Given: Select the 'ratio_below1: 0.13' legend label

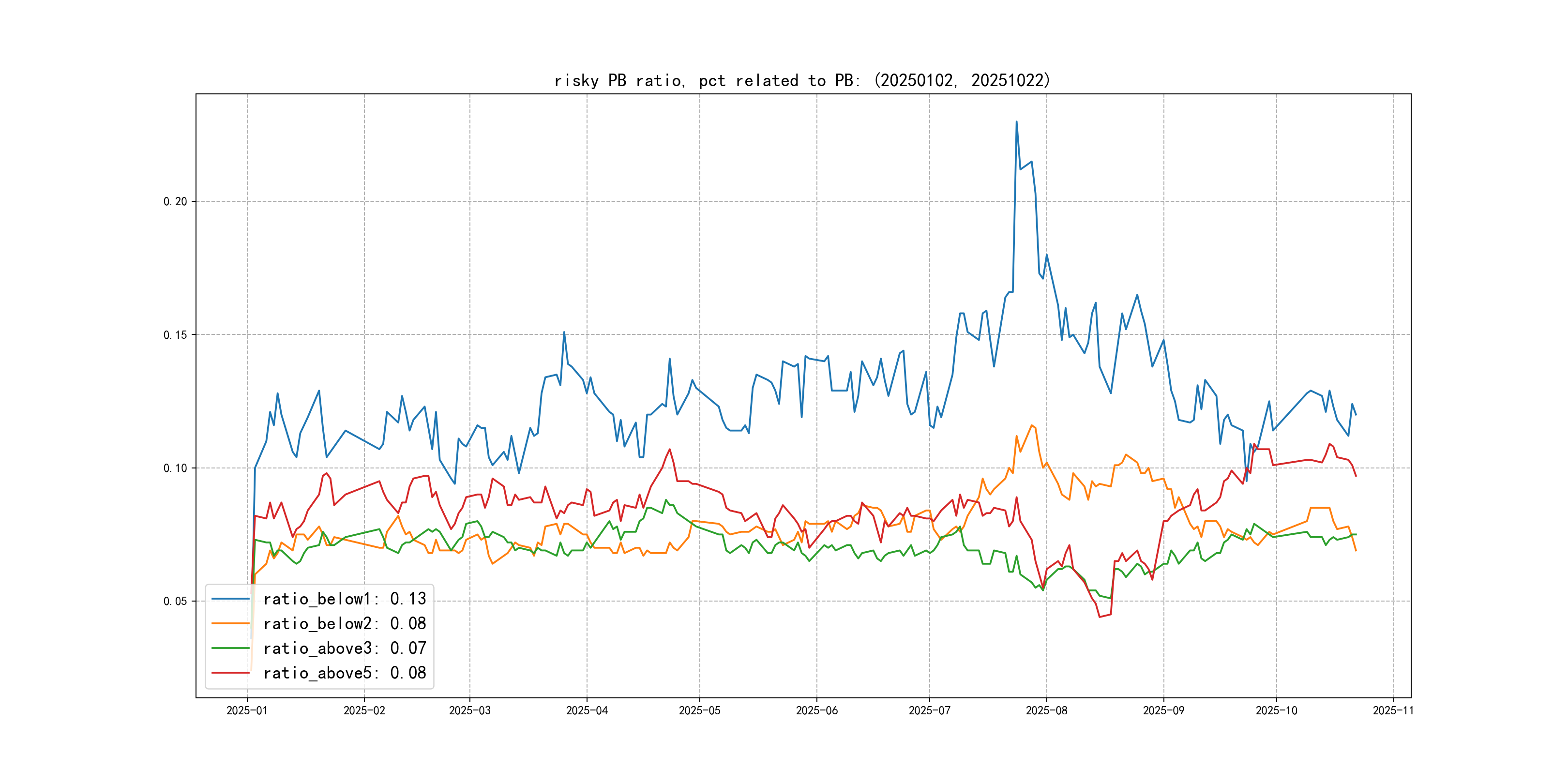Looking at the screenshot, I should pyautogui.click(x=345, y=599).
